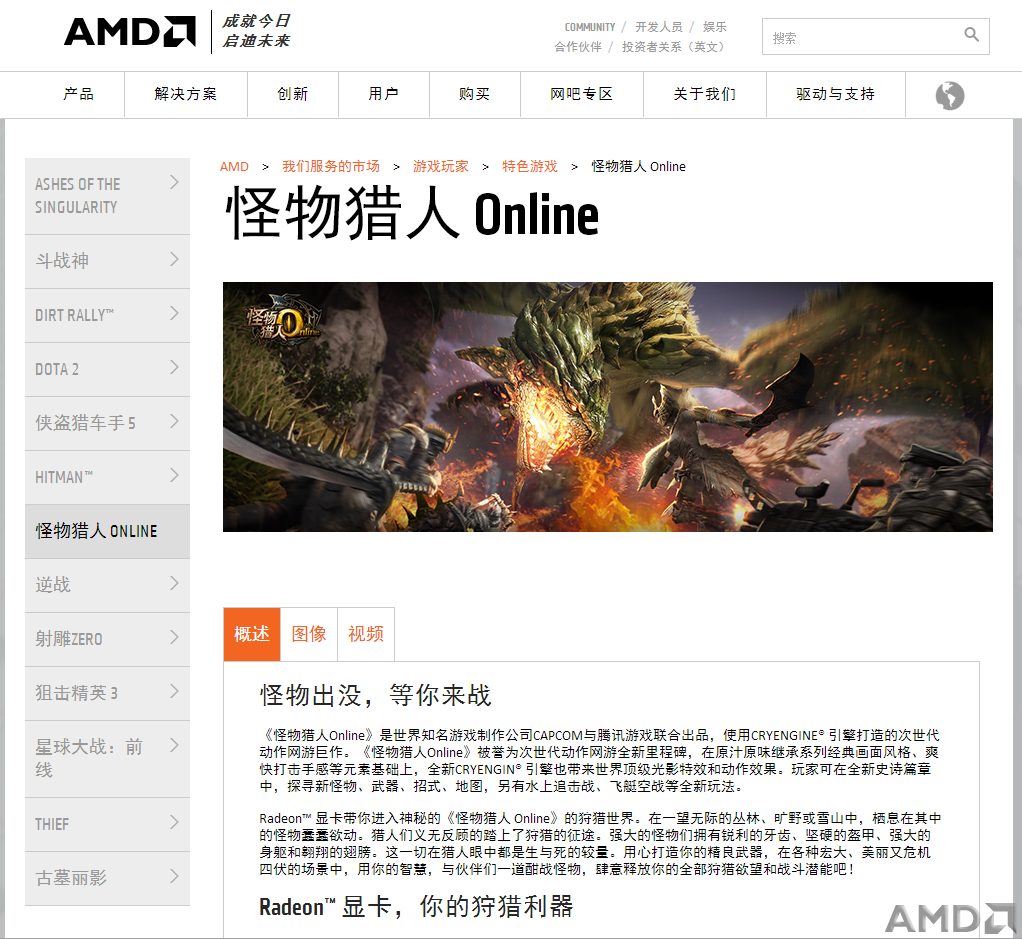Image resolution: width=1022 pixels, height=939 pixels.
Task: Open the 网吧专区 navigation menu
Action: (x=581, y=94)
